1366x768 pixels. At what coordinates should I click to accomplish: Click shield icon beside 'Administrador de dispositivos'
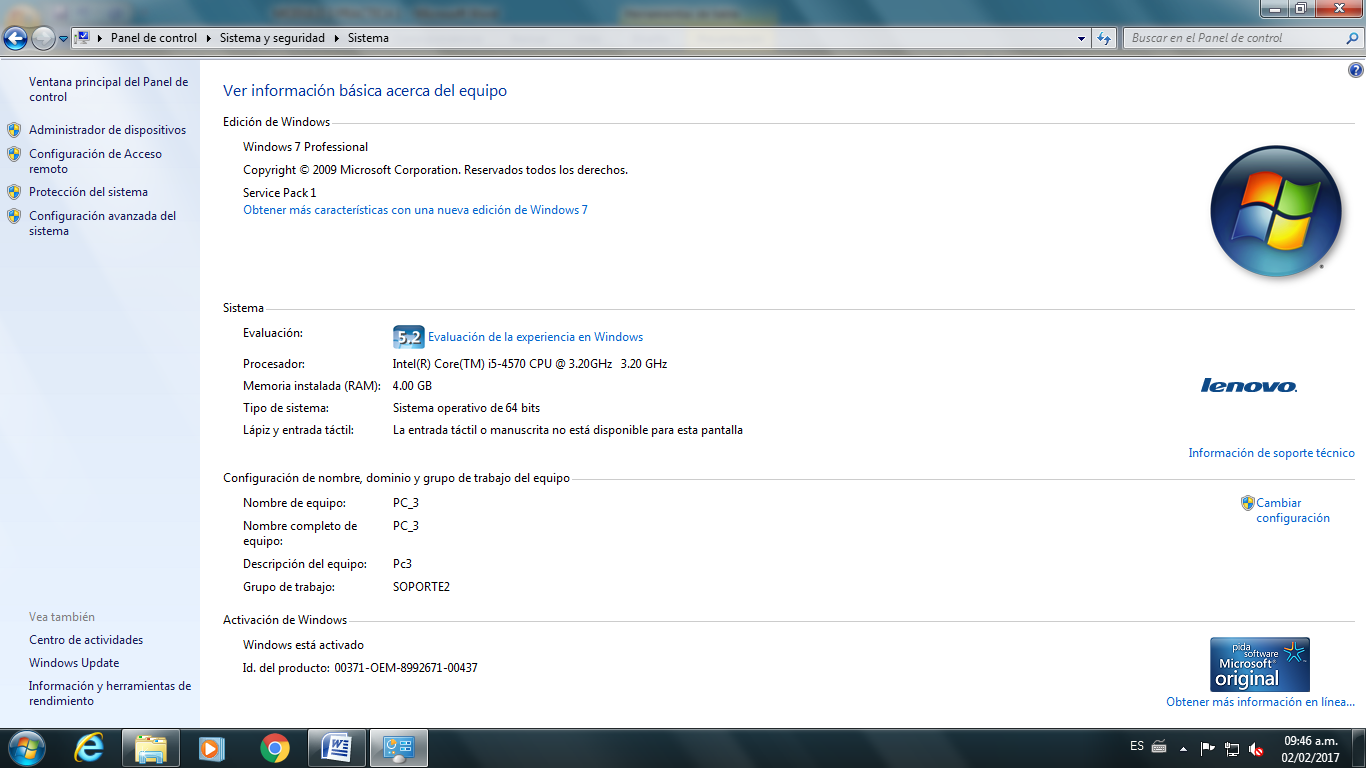(x=14, y=130)
